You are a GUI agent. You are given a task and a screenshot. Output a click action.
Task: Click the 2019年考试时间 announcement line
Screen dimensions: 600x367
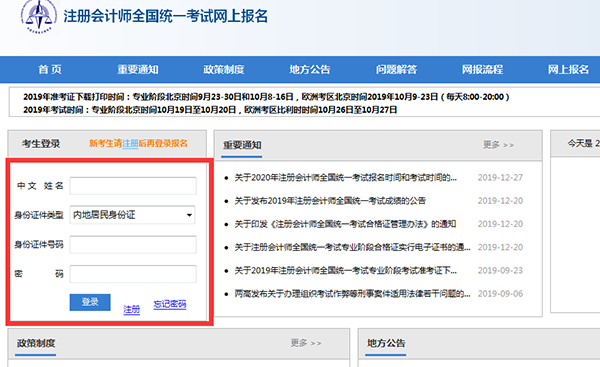click(210, 110)
